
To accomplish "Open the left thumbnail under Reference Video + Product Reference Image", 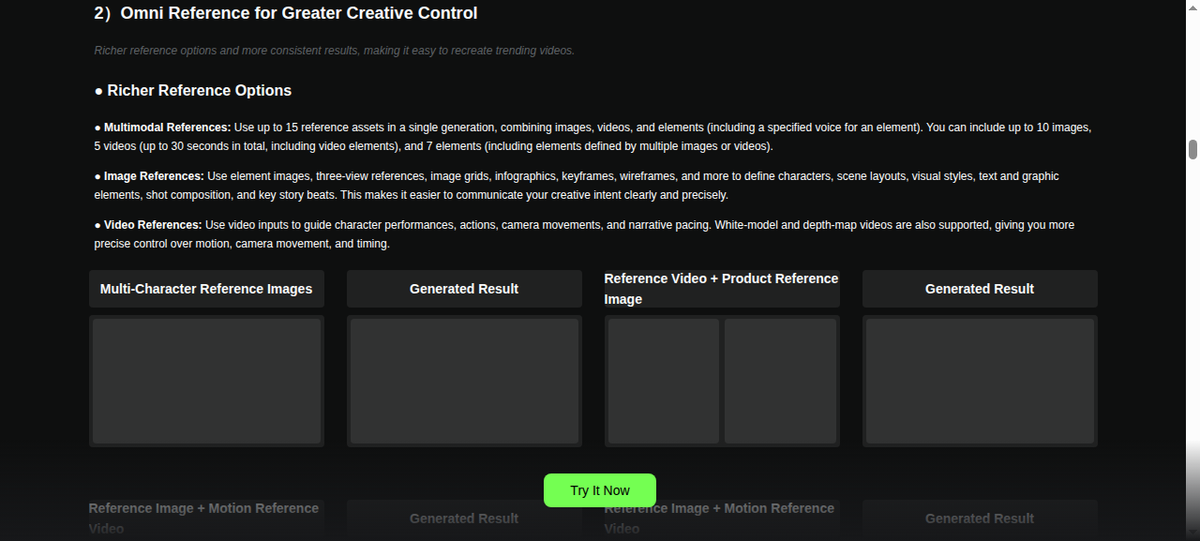I will click(663, 381).
